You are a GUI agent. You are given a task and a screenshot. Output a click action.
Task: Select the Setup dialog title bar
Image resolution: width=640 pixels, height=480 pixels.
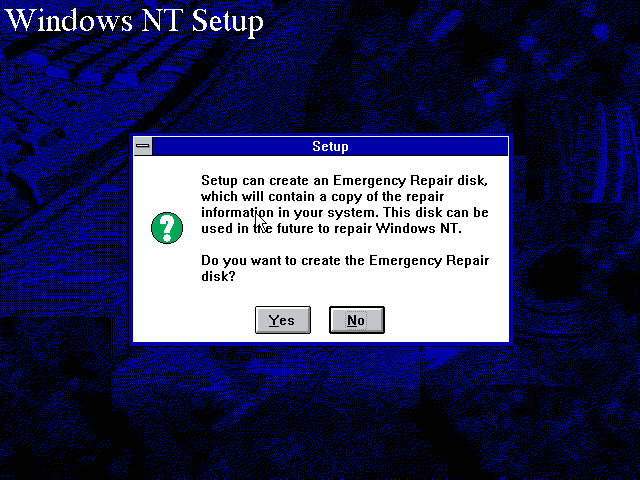click(x=330, y=146)
